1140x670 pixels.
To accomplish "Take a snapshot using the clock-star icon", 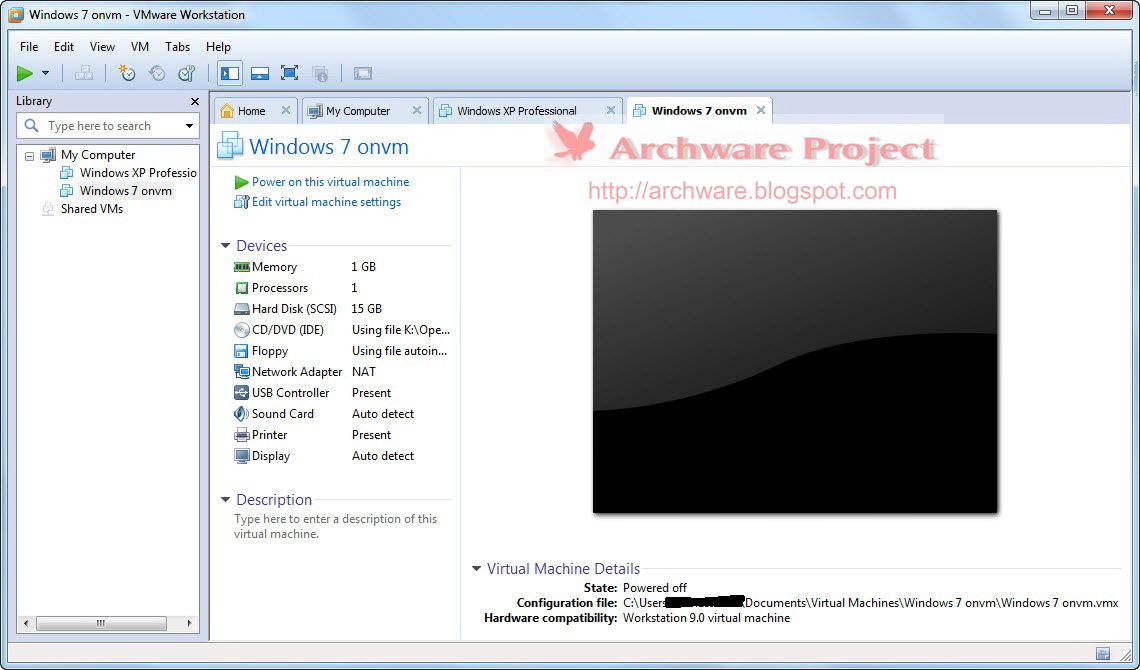I will coord(127,73).
